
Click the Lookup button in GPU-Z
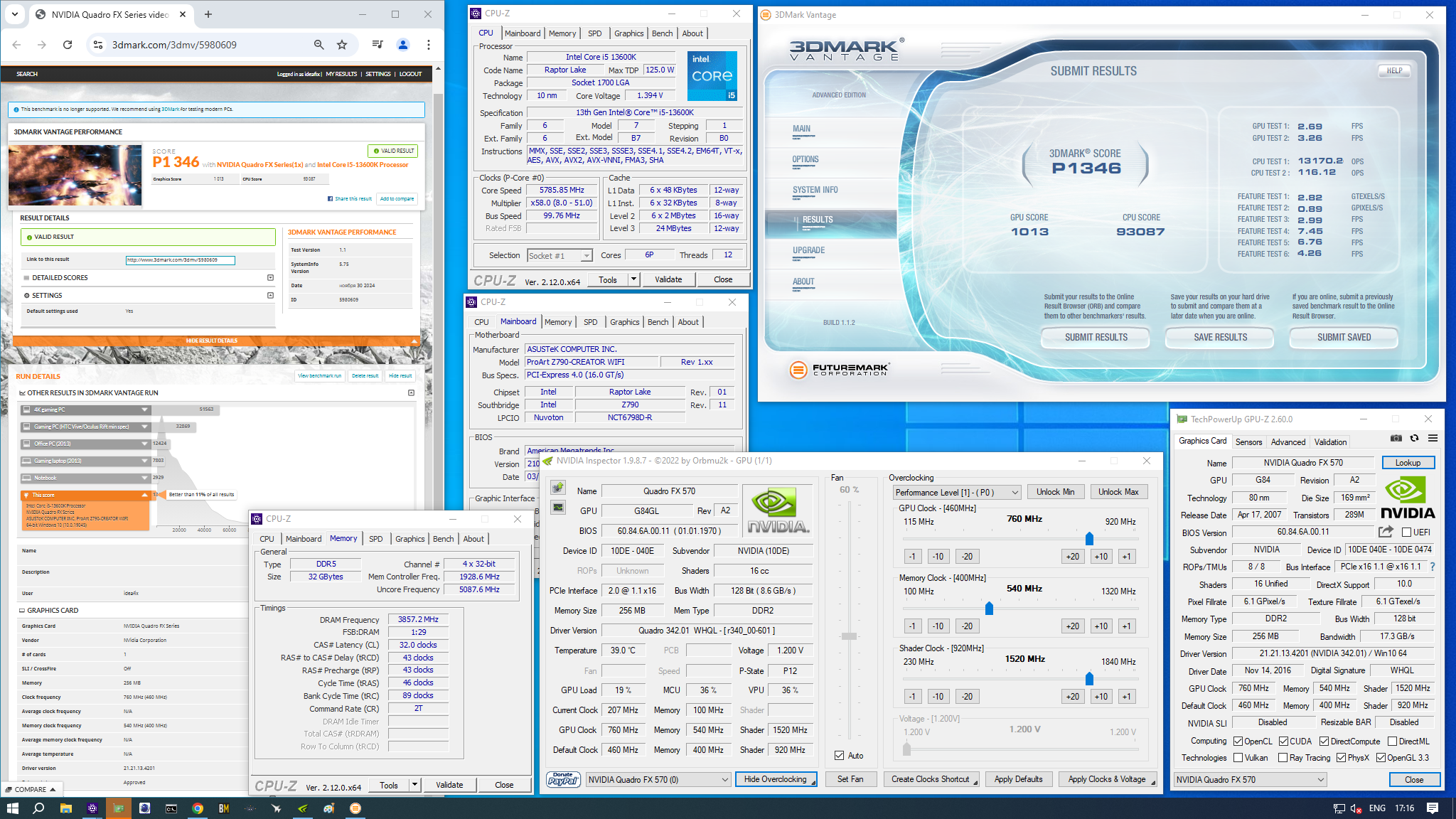pos(1408,462)
